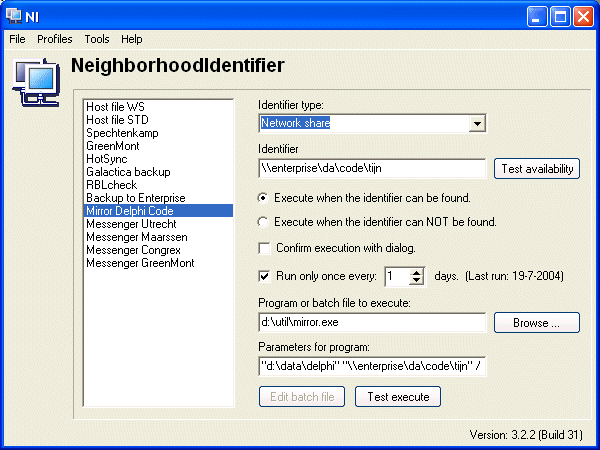
Task: Close the NI window
Action: pos(583,17)
